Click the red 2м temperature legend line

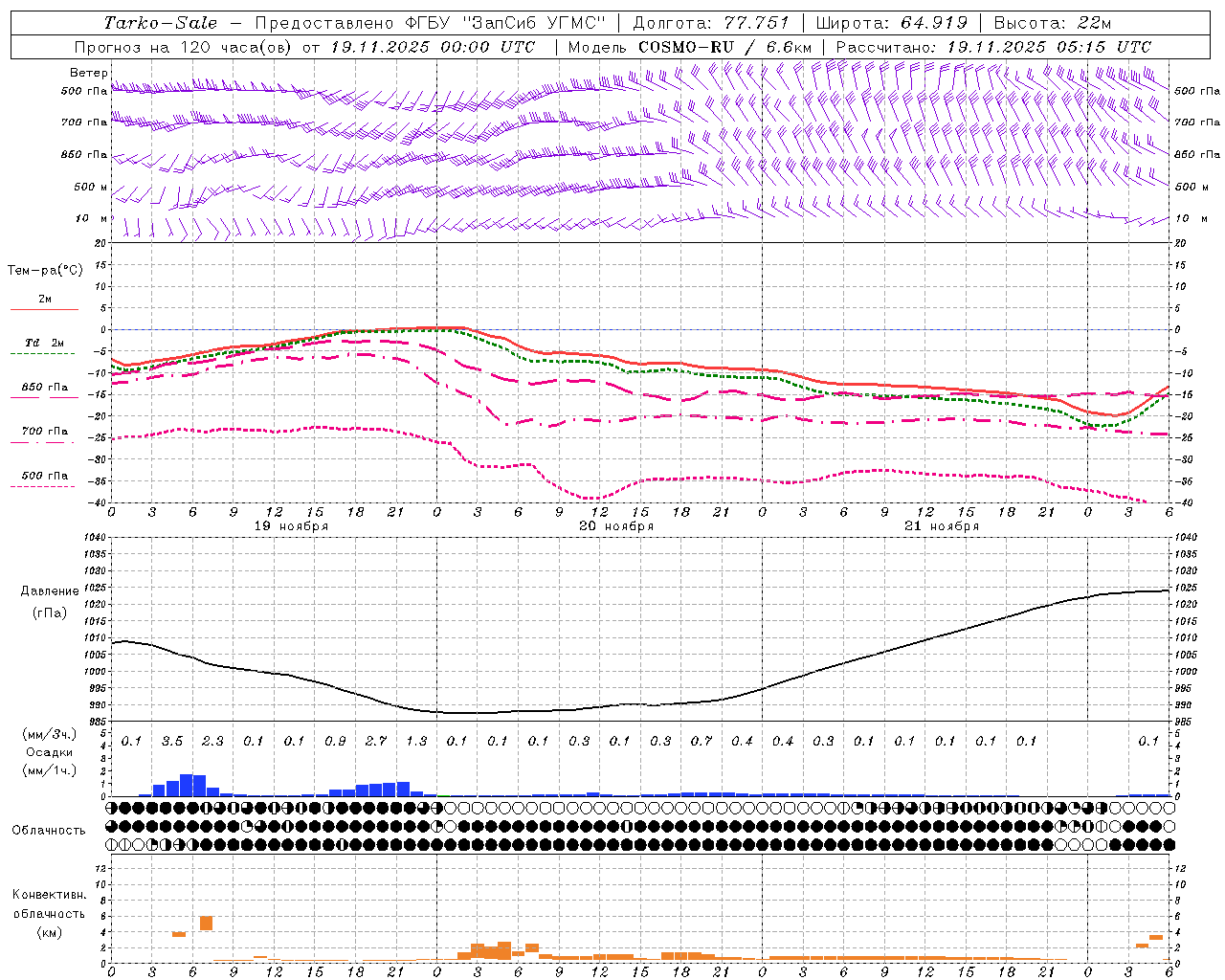(x=44, y=309)
